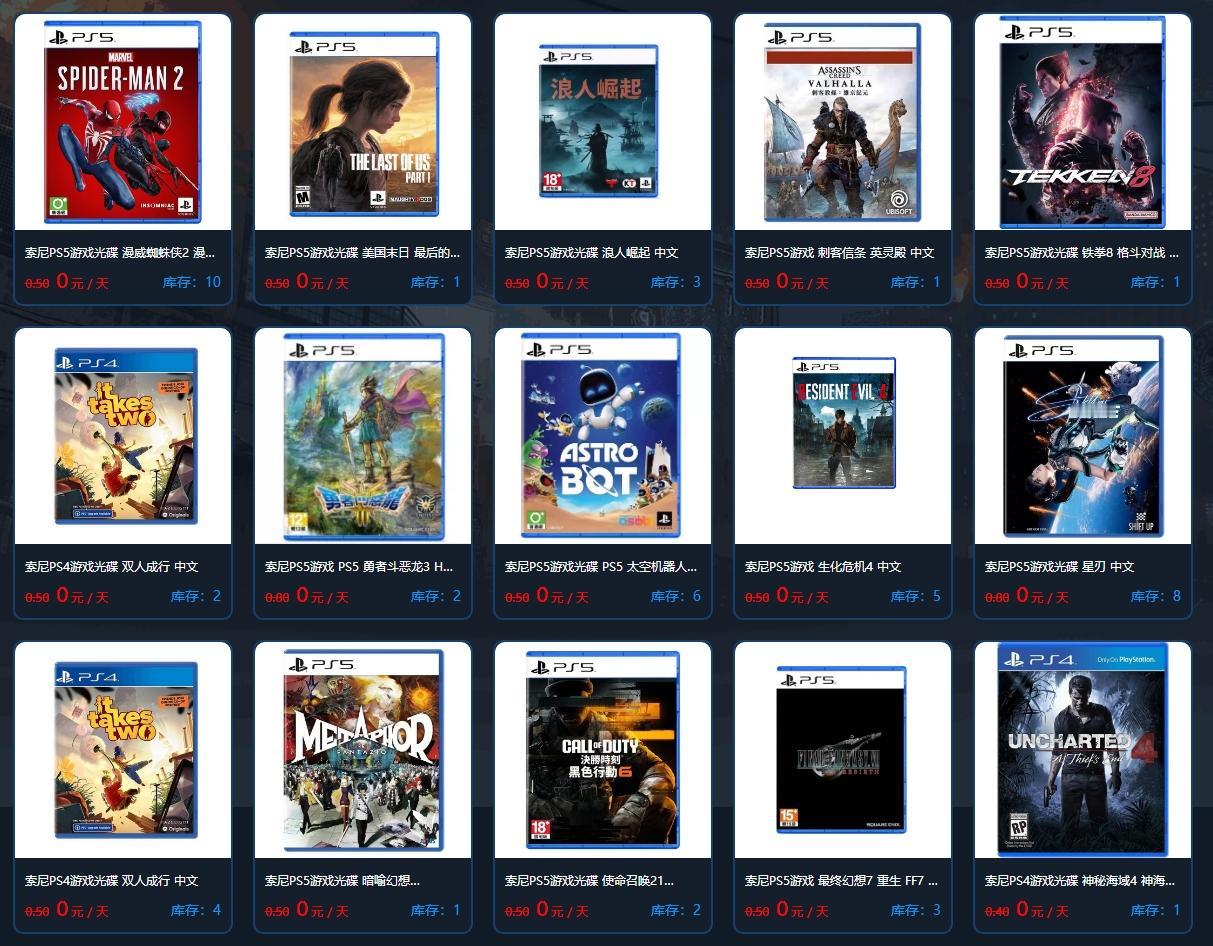1213x946 pixels.
Task: Open 双人成行 中文 title with 库存 4
Action: (x=112, y=881)
